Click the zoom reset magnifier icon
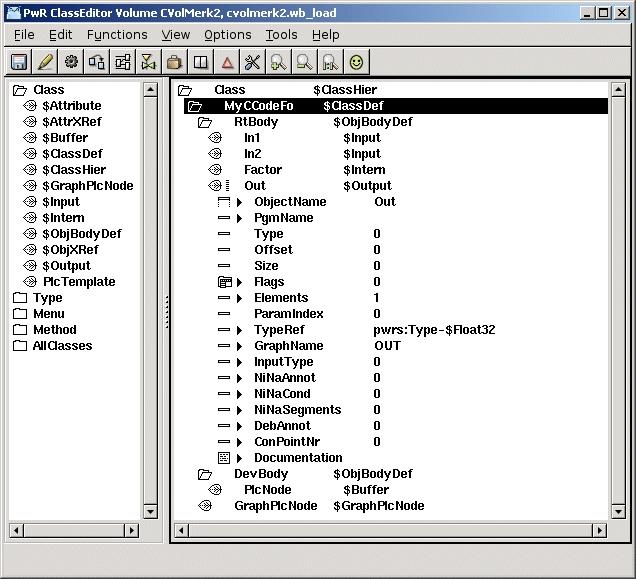This screenshot has width=636, height=579. pos(330,62)
